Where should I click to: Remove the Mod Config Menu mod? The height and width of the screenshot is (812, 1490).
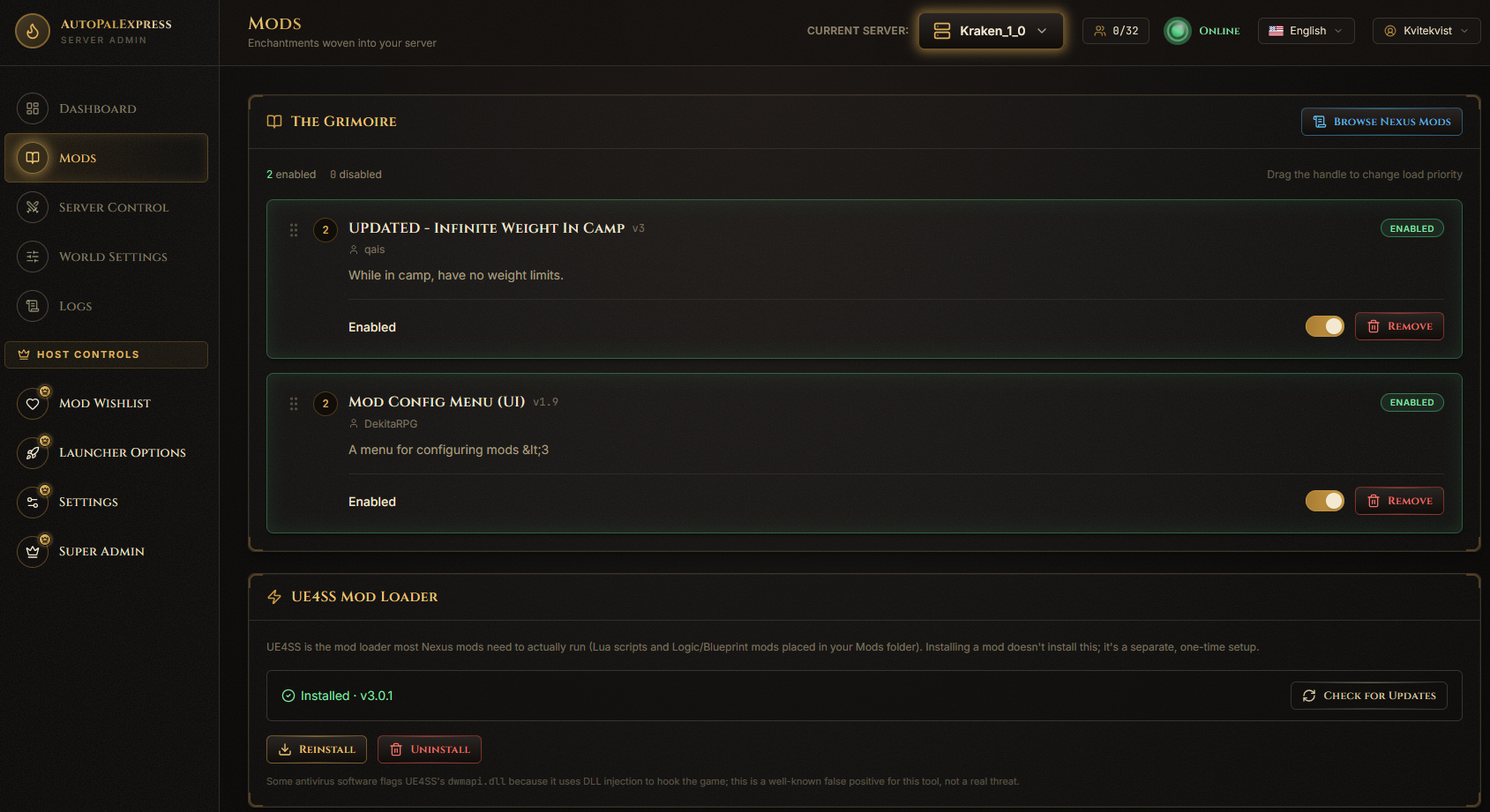[1399, 501]
